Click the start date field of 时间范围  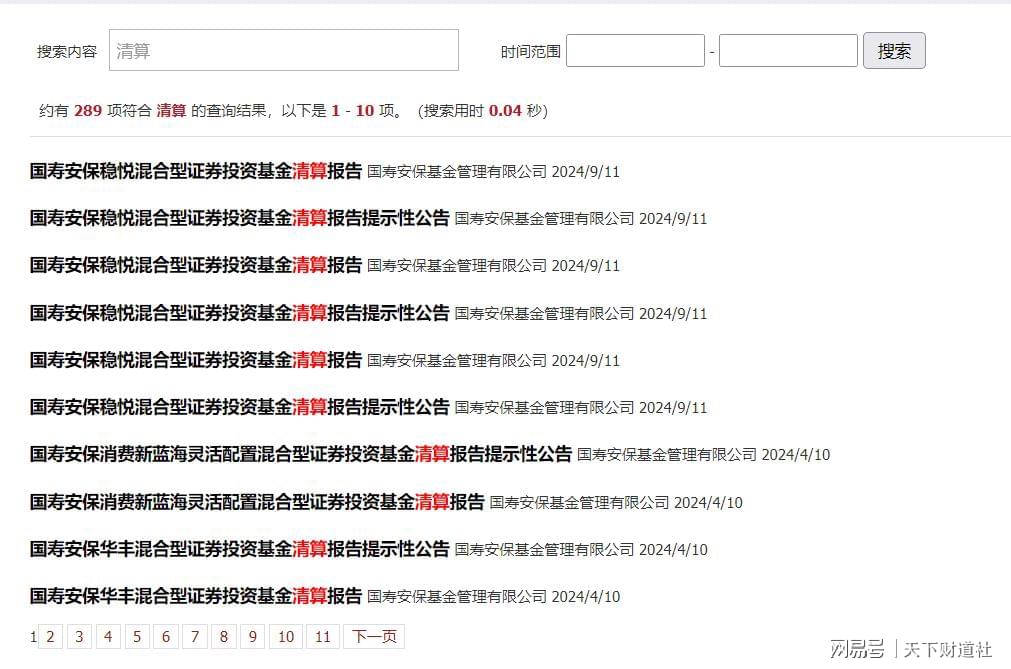635,50
